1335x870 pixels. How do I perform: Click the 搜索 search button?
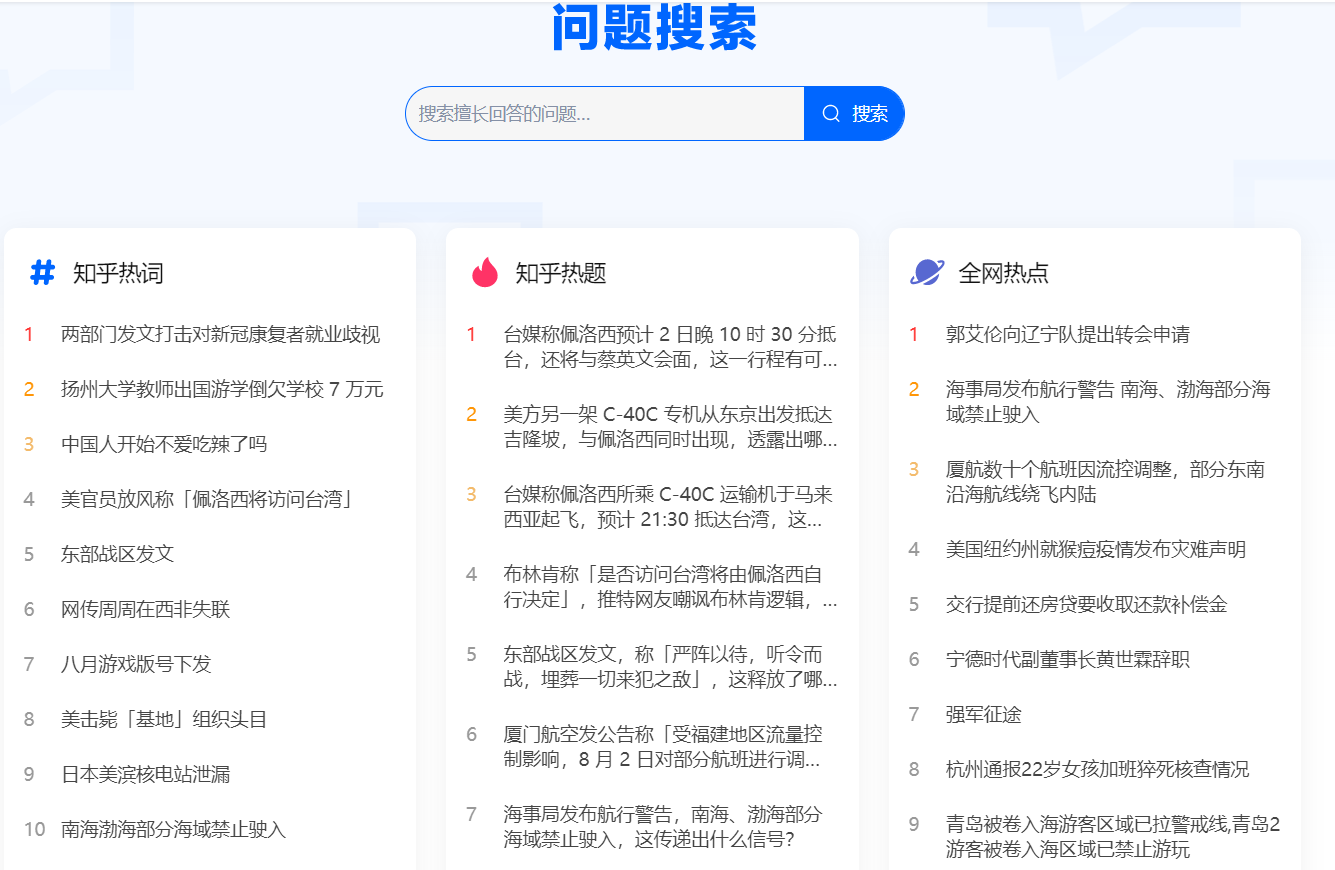[854, 114]
